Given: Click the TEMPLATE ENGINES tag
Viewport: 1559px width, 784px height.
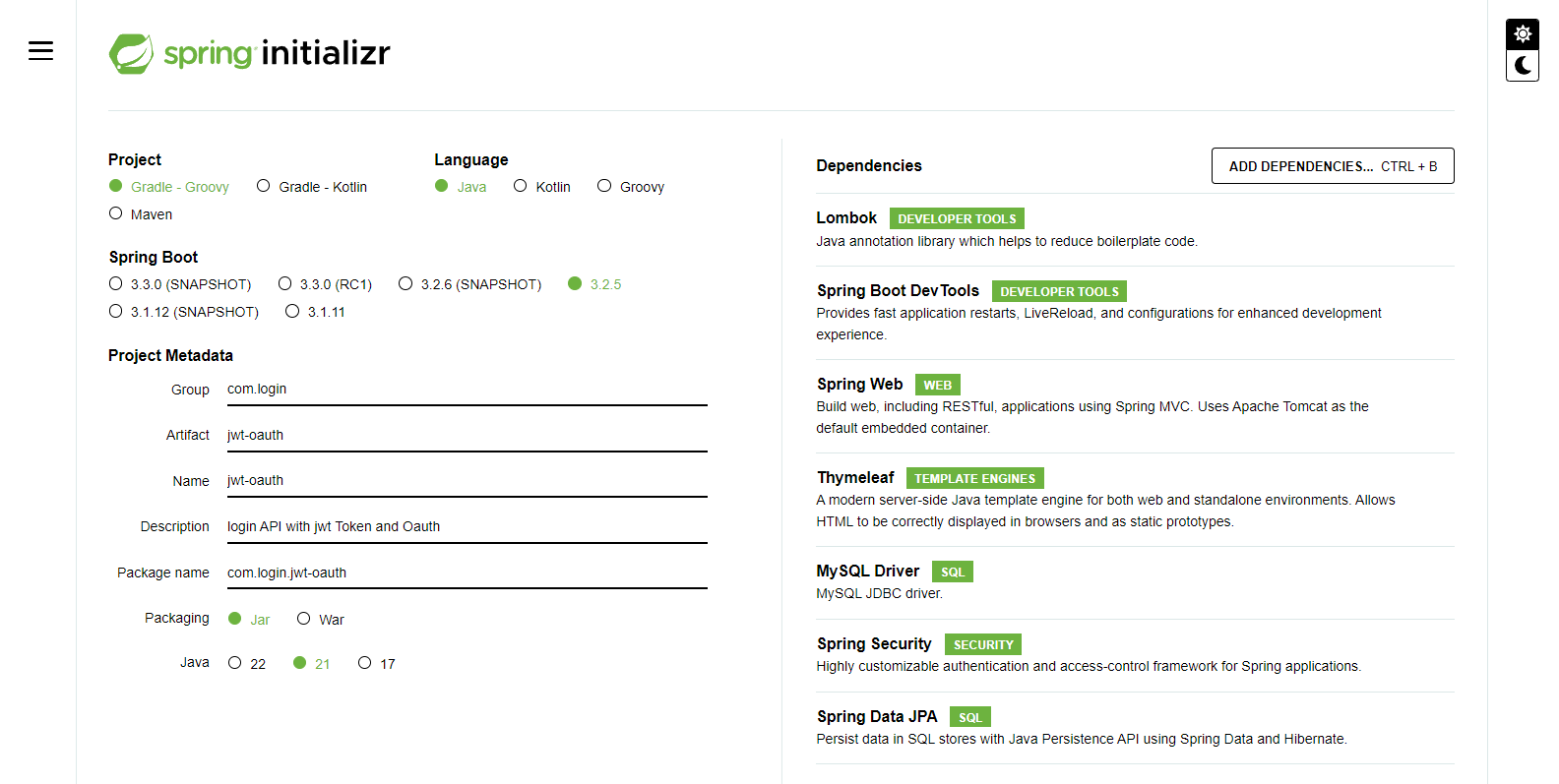Looking at the screenshot, I should [x=974, y=478].
